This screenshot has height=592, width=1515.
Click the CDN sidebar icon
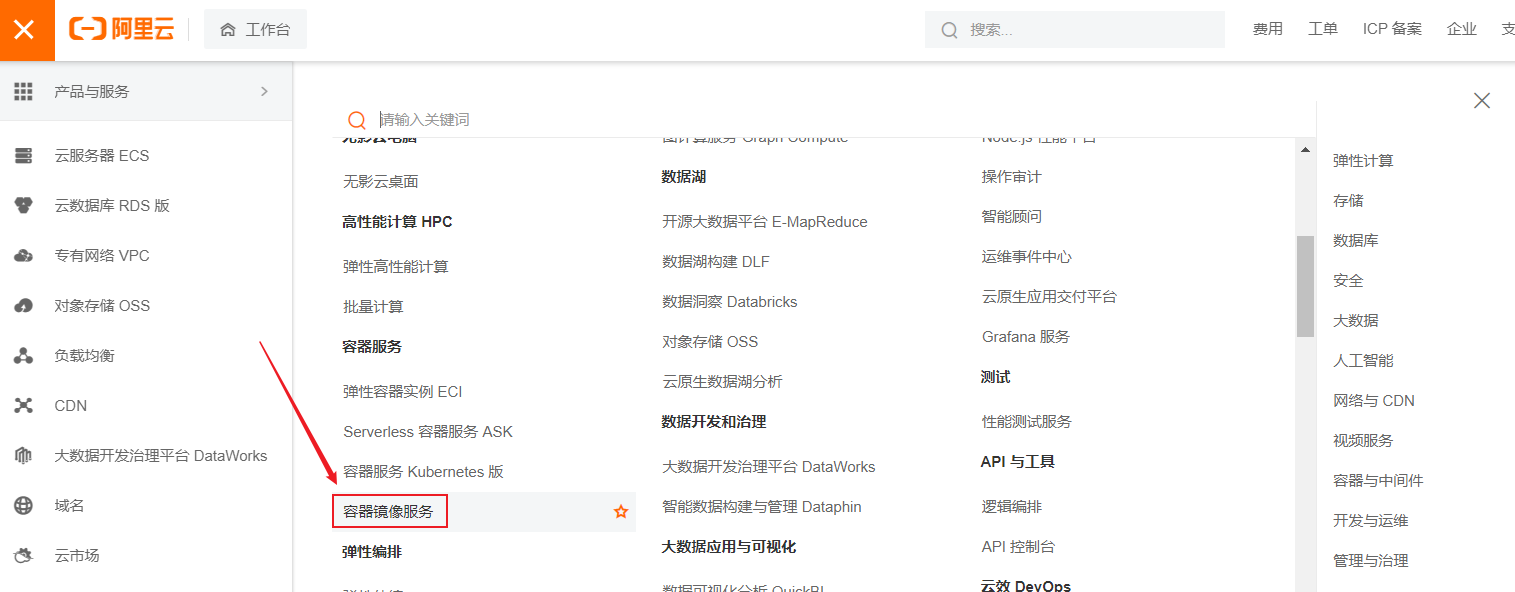coord(23,406)
